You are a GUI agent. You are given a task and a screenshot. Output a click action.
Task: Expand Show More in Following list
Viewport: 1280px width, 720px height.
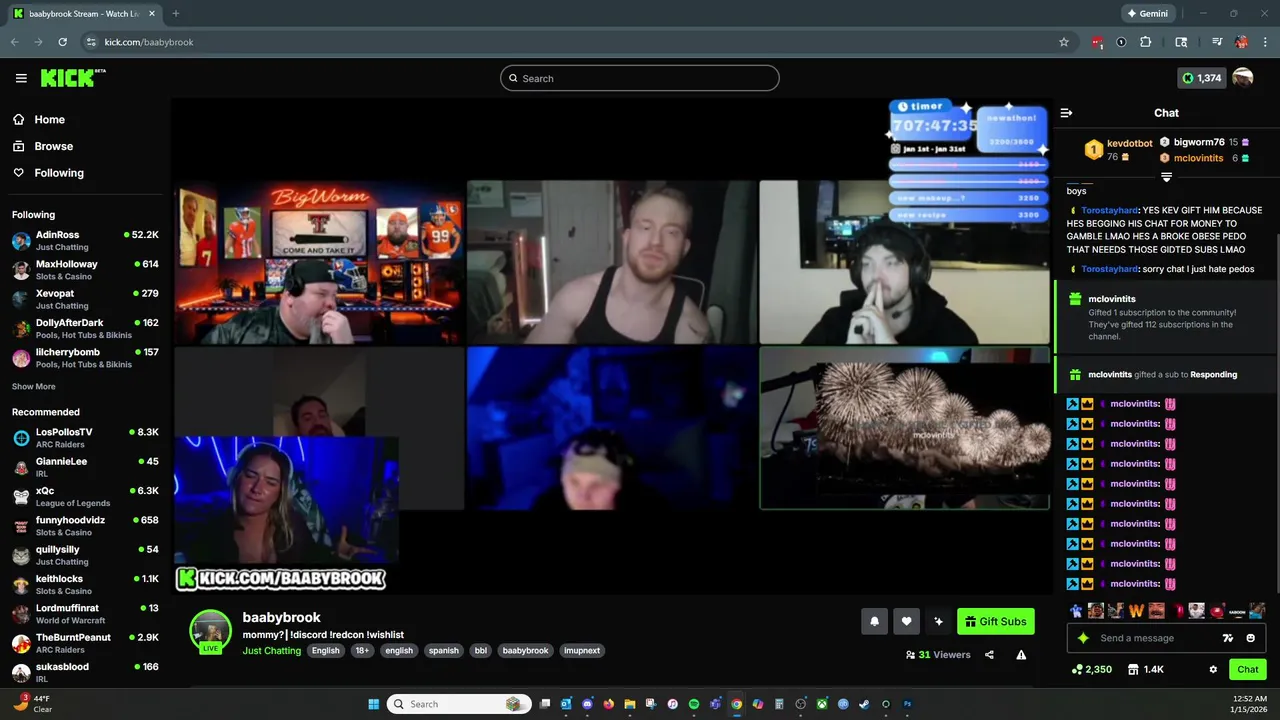click(x=34, y=386)
